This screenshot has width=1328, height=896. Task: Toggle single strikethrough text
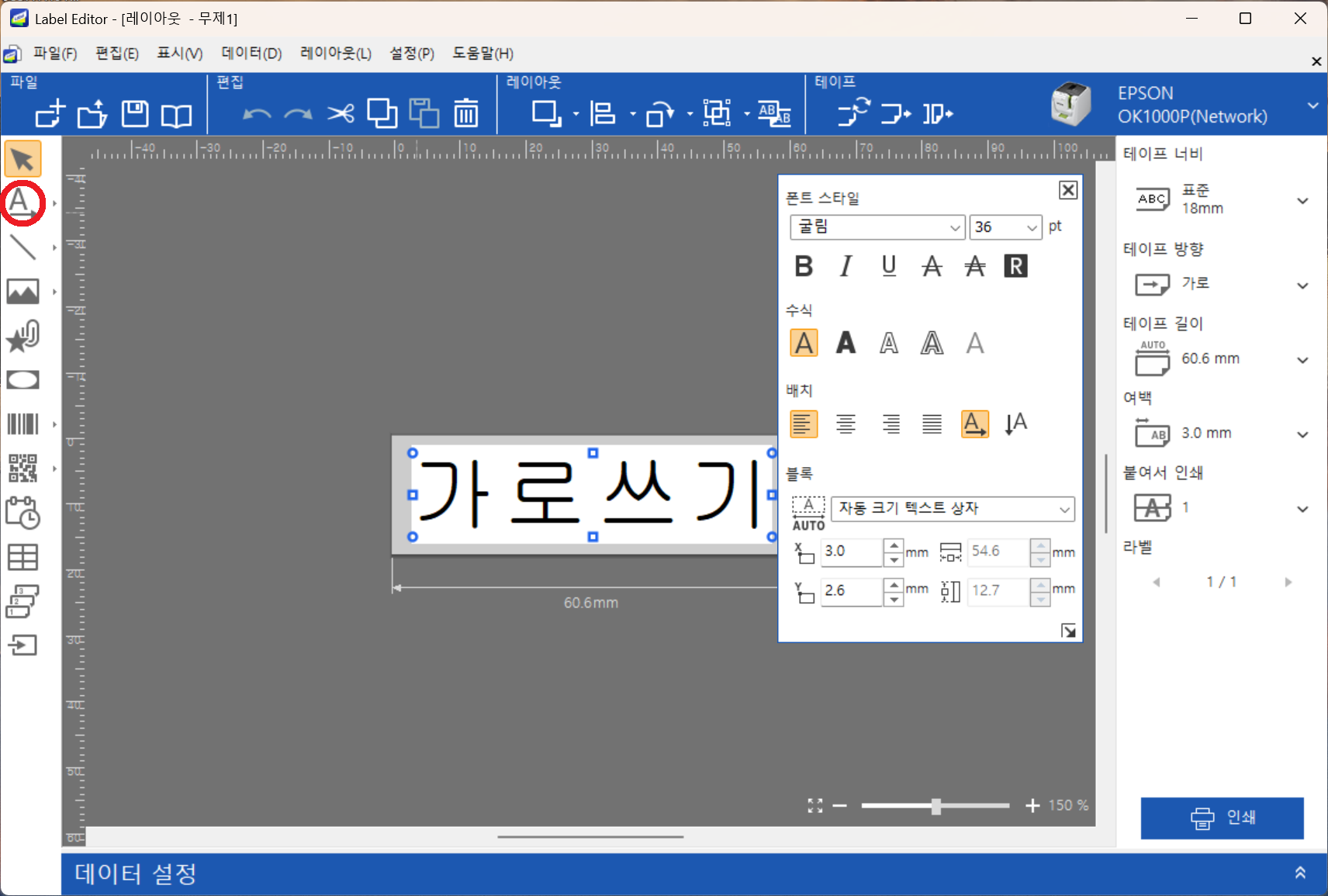click(x=932, y=266)
